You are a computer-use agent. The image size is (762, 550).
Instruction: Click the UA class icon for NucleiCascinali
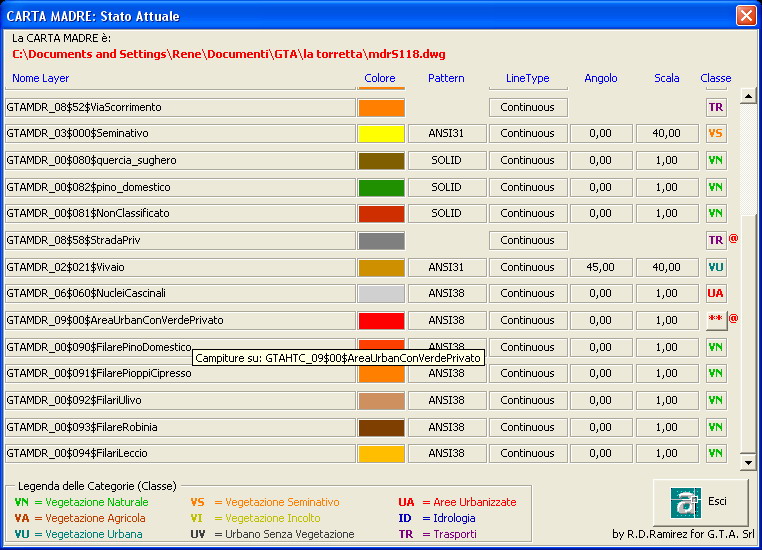click(x=716, y=294)
